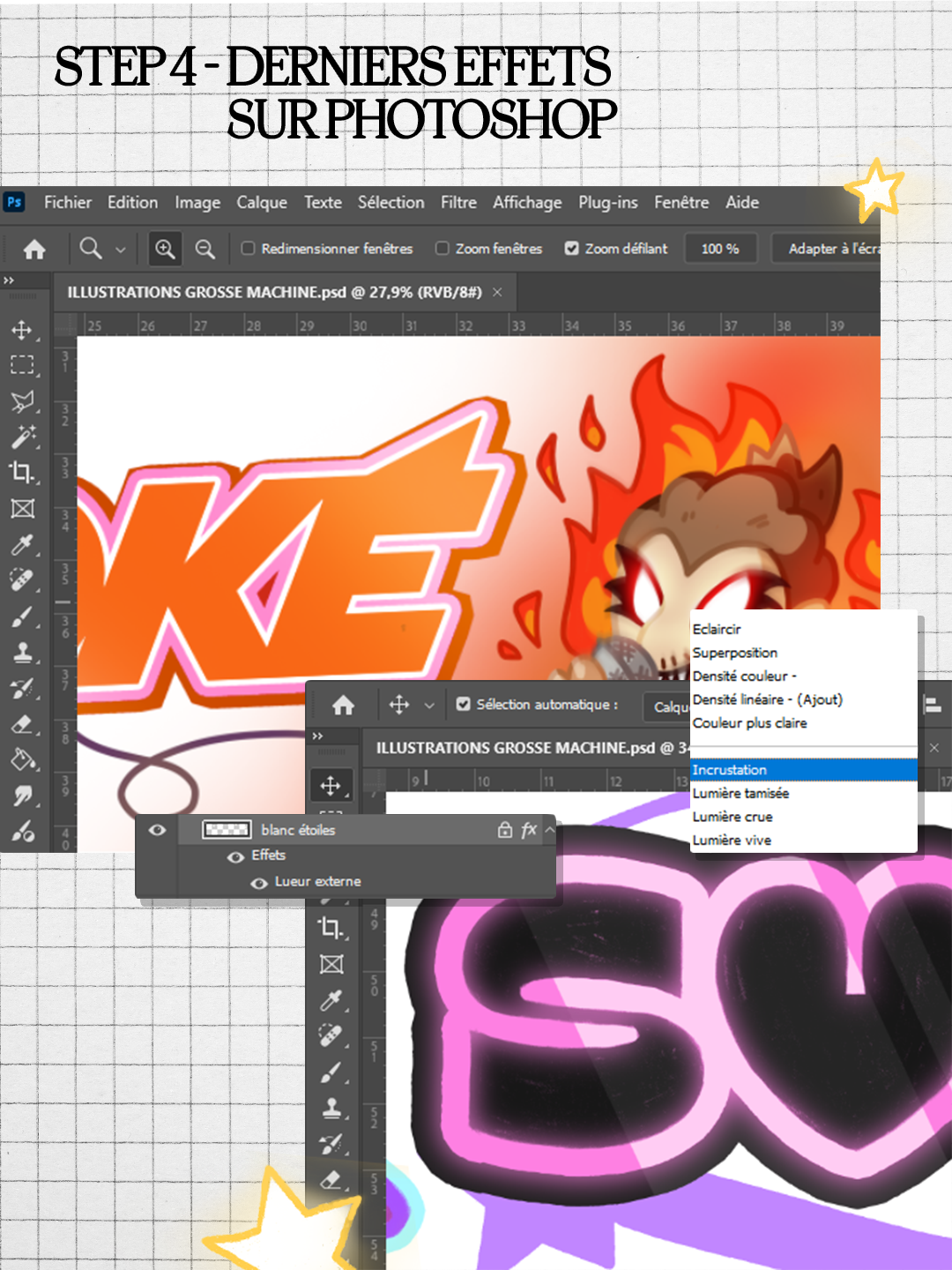952x1270 pixels.
Task: Click the fx icon on the blanc étoiles layer
Action: pyautogui.click(x=529, y=830)
